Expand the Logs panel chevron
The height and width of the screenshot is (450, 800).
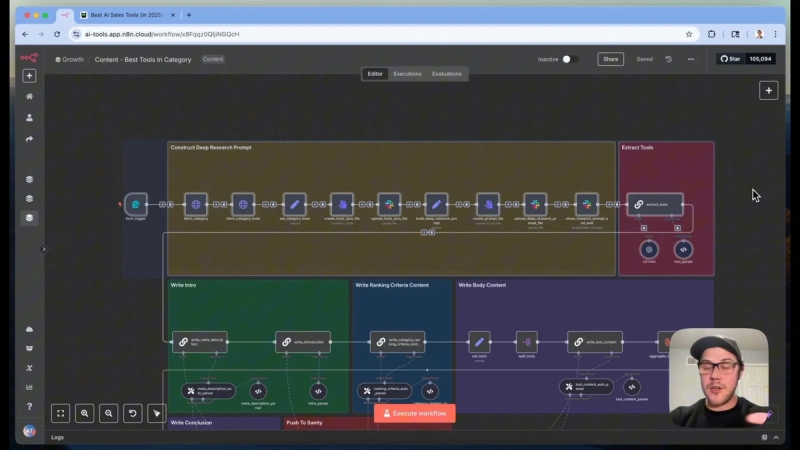click(x=776, y=437)
